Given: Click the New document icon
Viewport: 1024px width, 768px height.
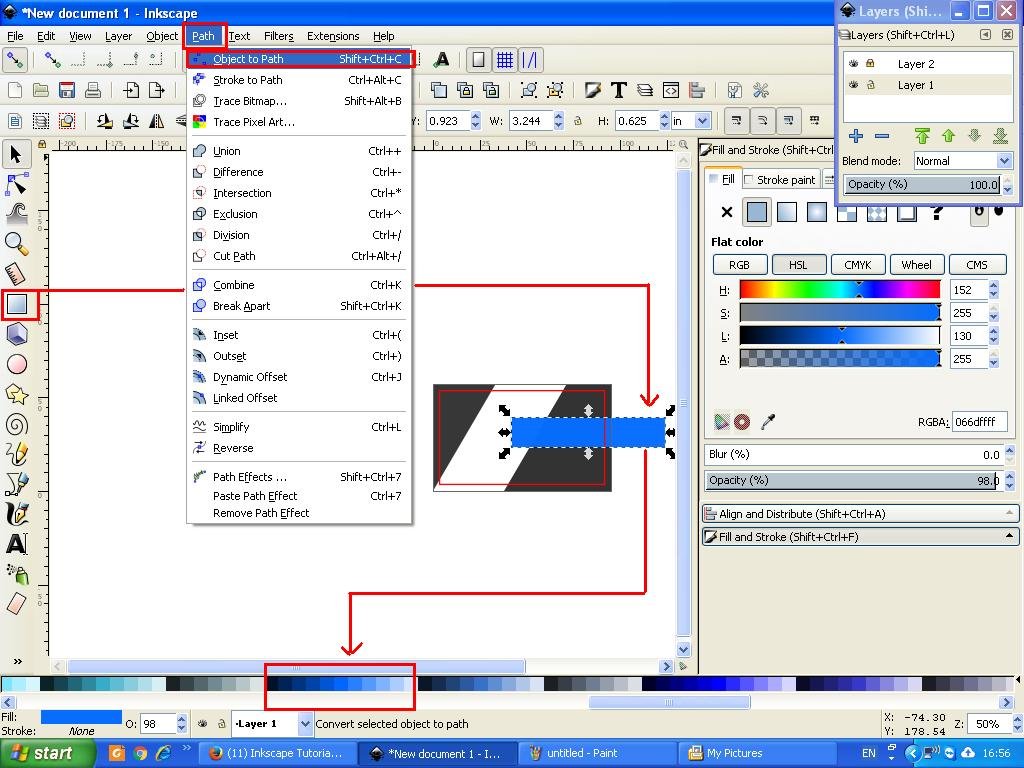Looking at the screenshot, I should [15, 90].
